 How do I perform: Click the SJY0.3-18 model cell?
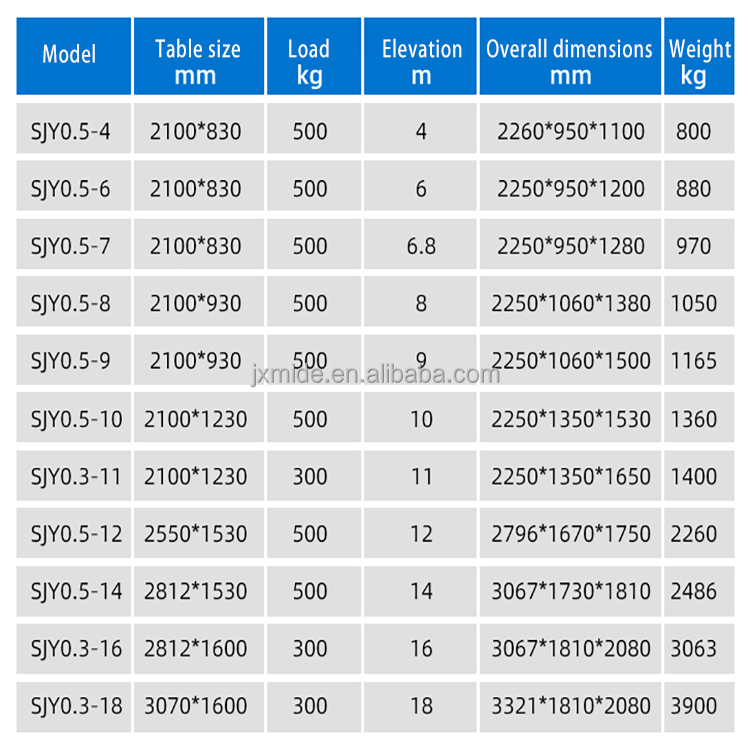[x=70, y=706]
